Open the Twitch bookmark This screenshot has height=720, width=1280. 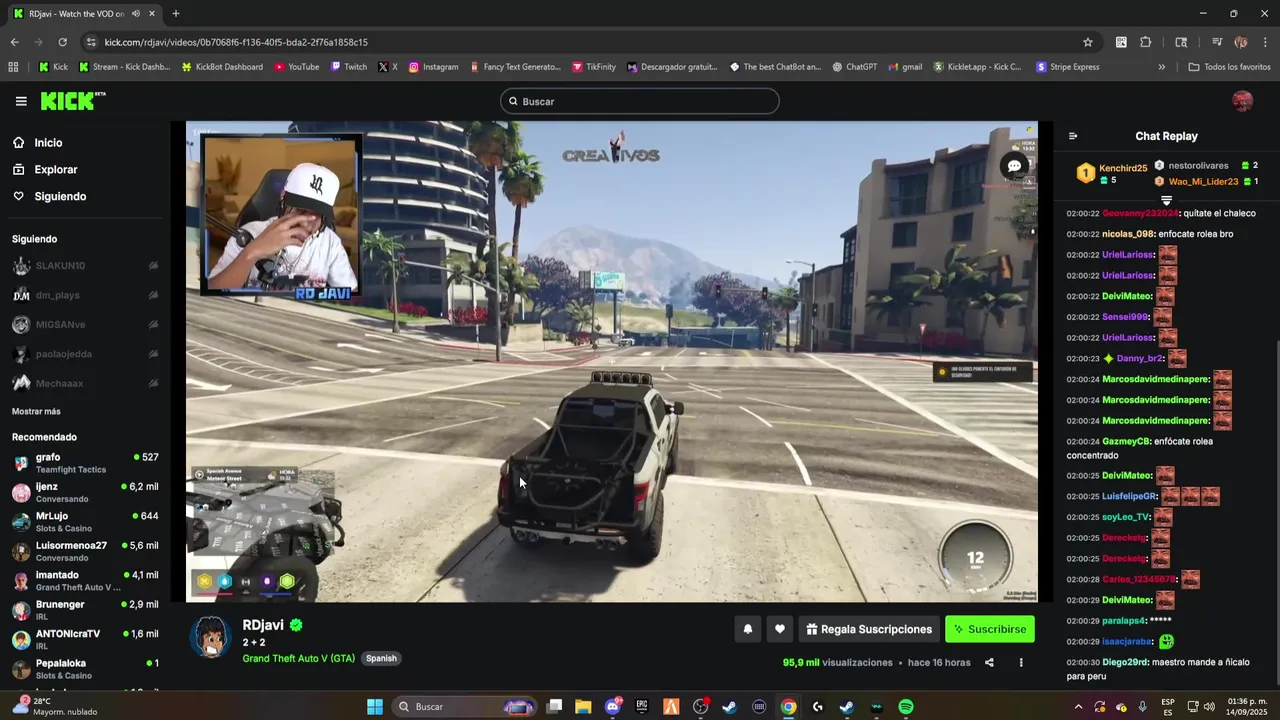tap(348, 67)
